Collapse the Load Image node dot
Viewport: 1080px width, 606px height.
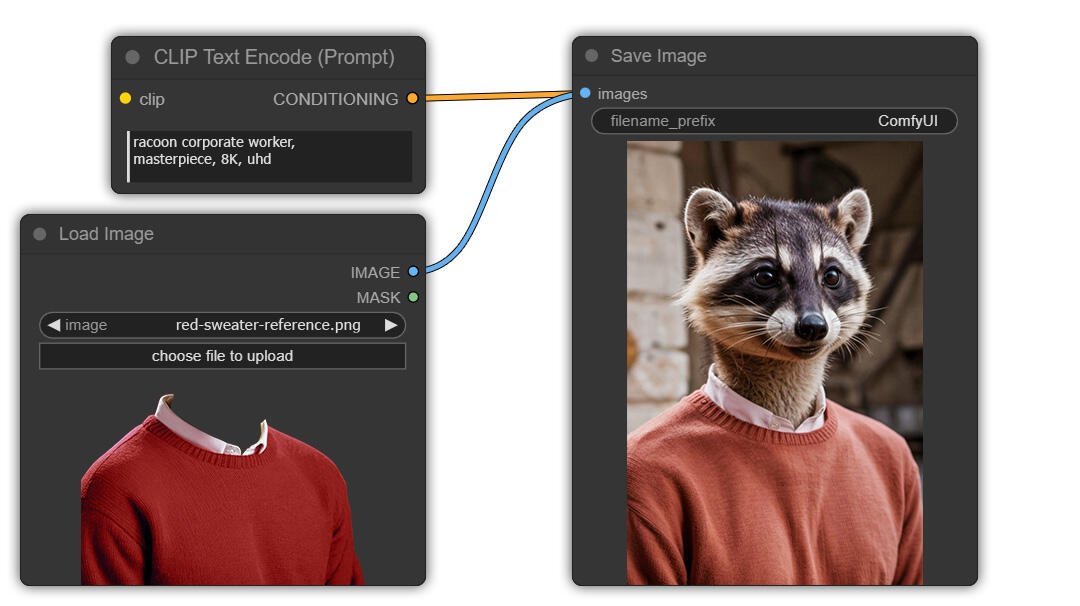pos(40,234)
